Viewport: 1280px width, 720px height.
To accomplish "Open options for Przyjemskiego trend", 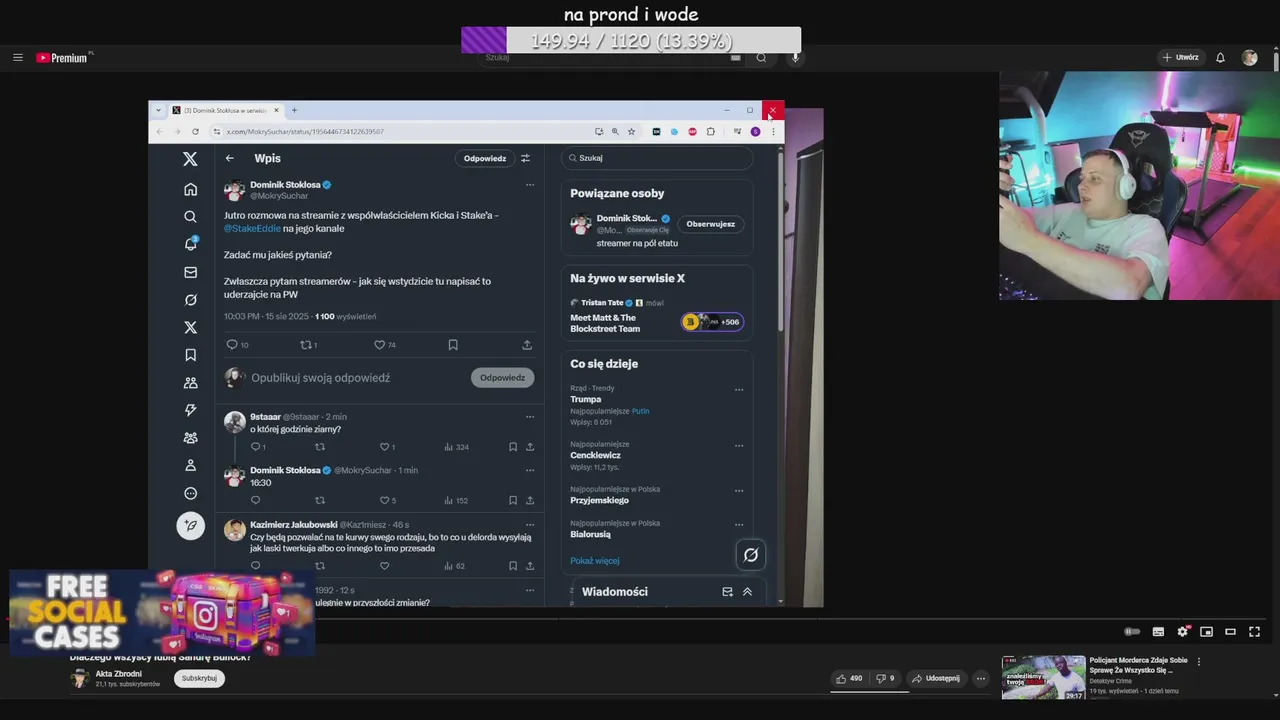I will (739, 491).
